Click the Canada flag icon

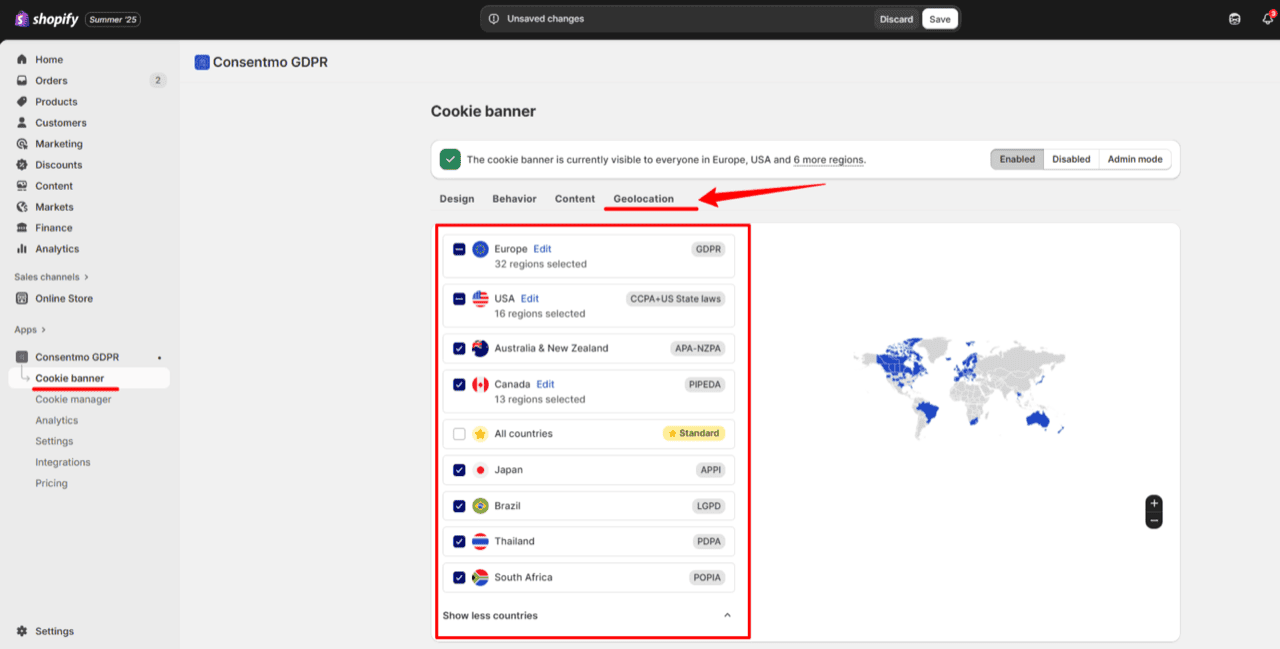480,384
